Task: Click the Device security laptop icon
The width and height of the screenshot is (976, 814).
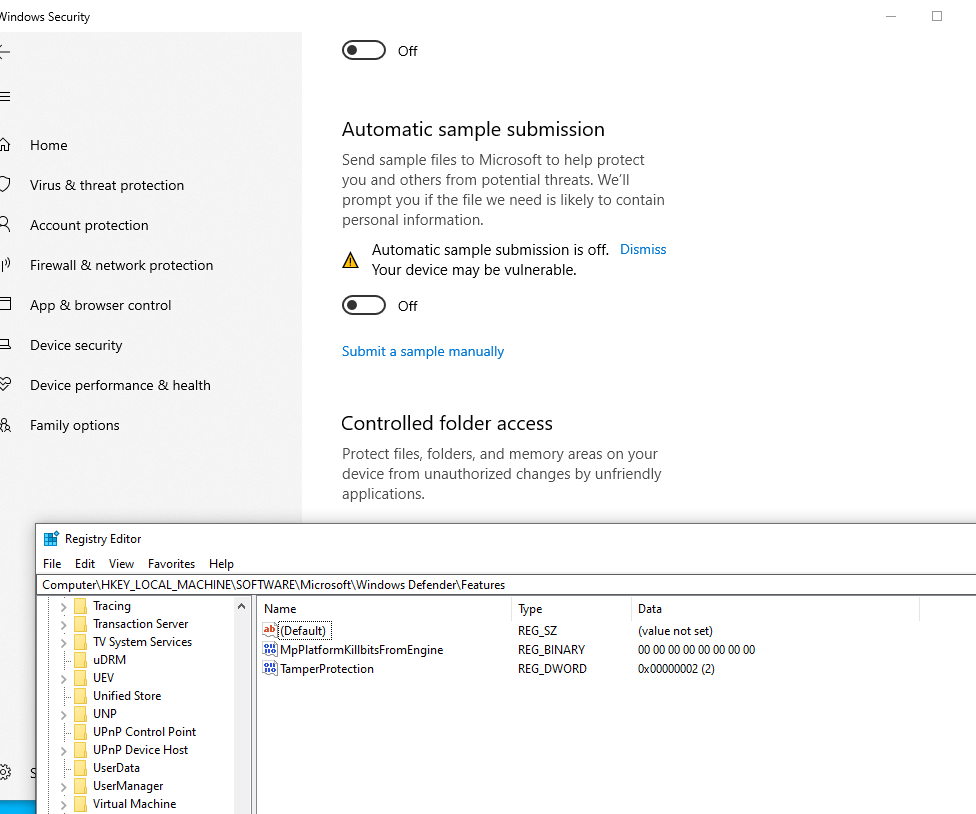Action: [5, 344]
